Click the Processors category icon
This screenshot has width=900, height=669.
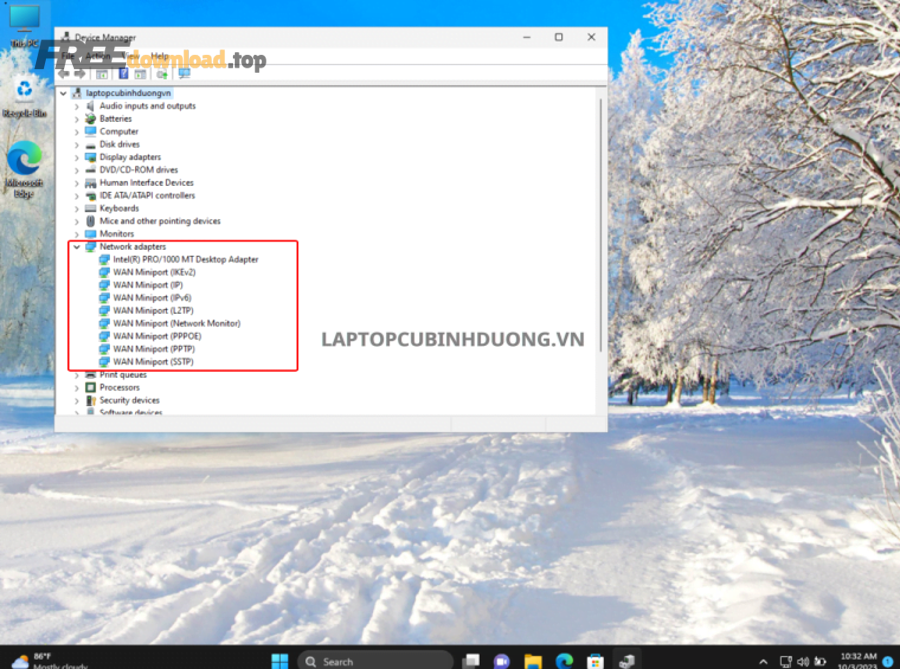pos(90,388)
